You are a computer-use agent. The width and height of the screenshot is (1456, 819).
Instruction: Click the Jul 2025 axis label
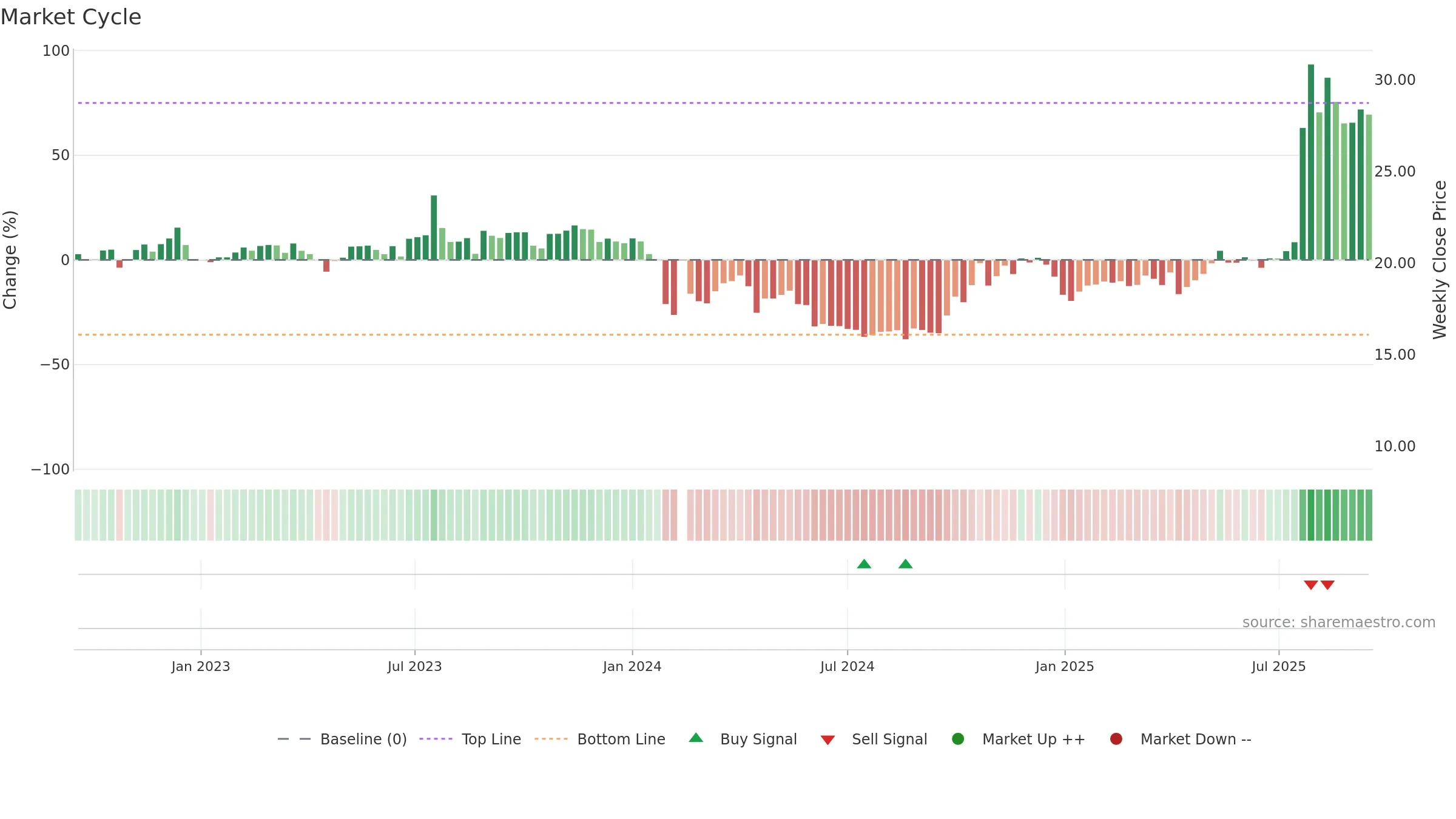point(1279,667)
